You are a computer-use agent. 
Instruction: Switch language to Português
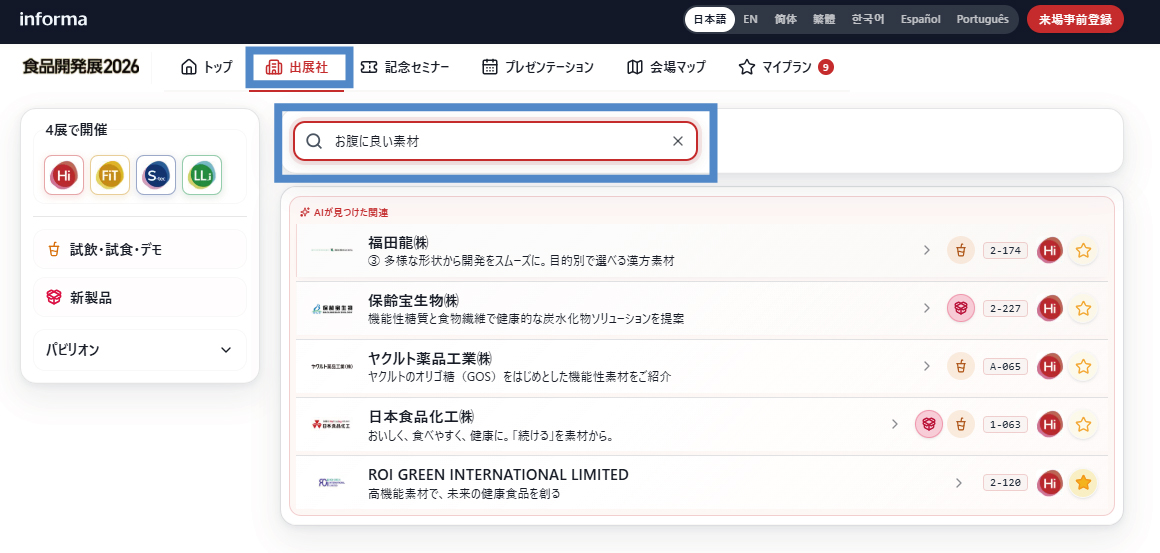point(982,20)
